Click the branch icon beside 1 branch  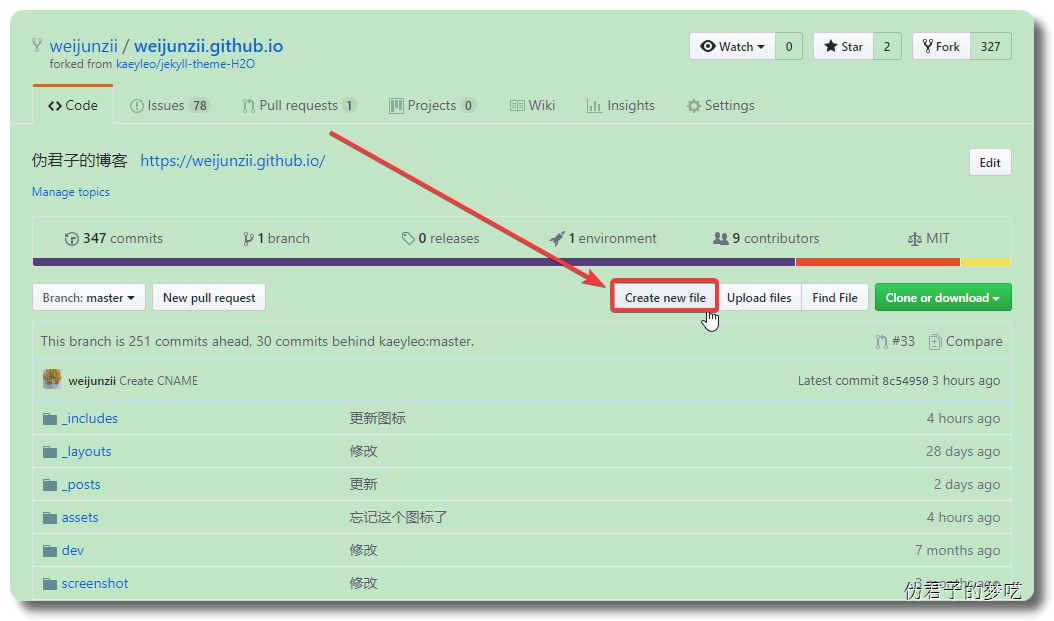pos(248,239)
